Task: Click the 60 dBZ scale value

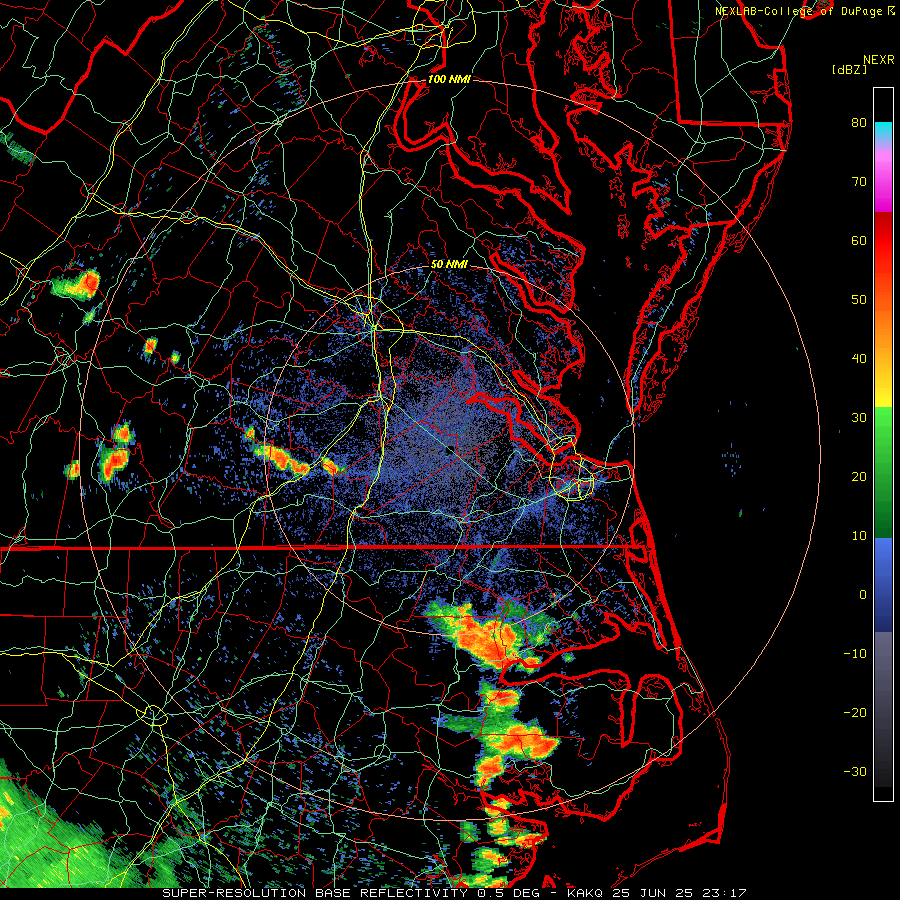Action: (859, 240)
